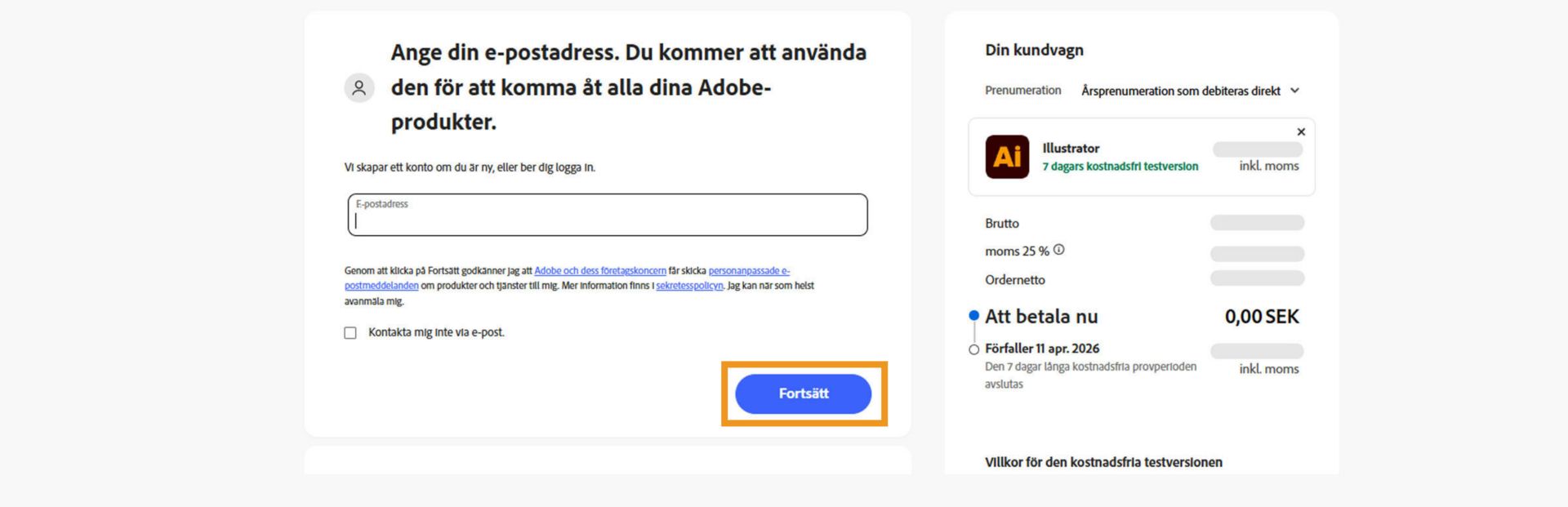
Task: Click the Din kundvagn heading
Action: (x=1034, y=50)
